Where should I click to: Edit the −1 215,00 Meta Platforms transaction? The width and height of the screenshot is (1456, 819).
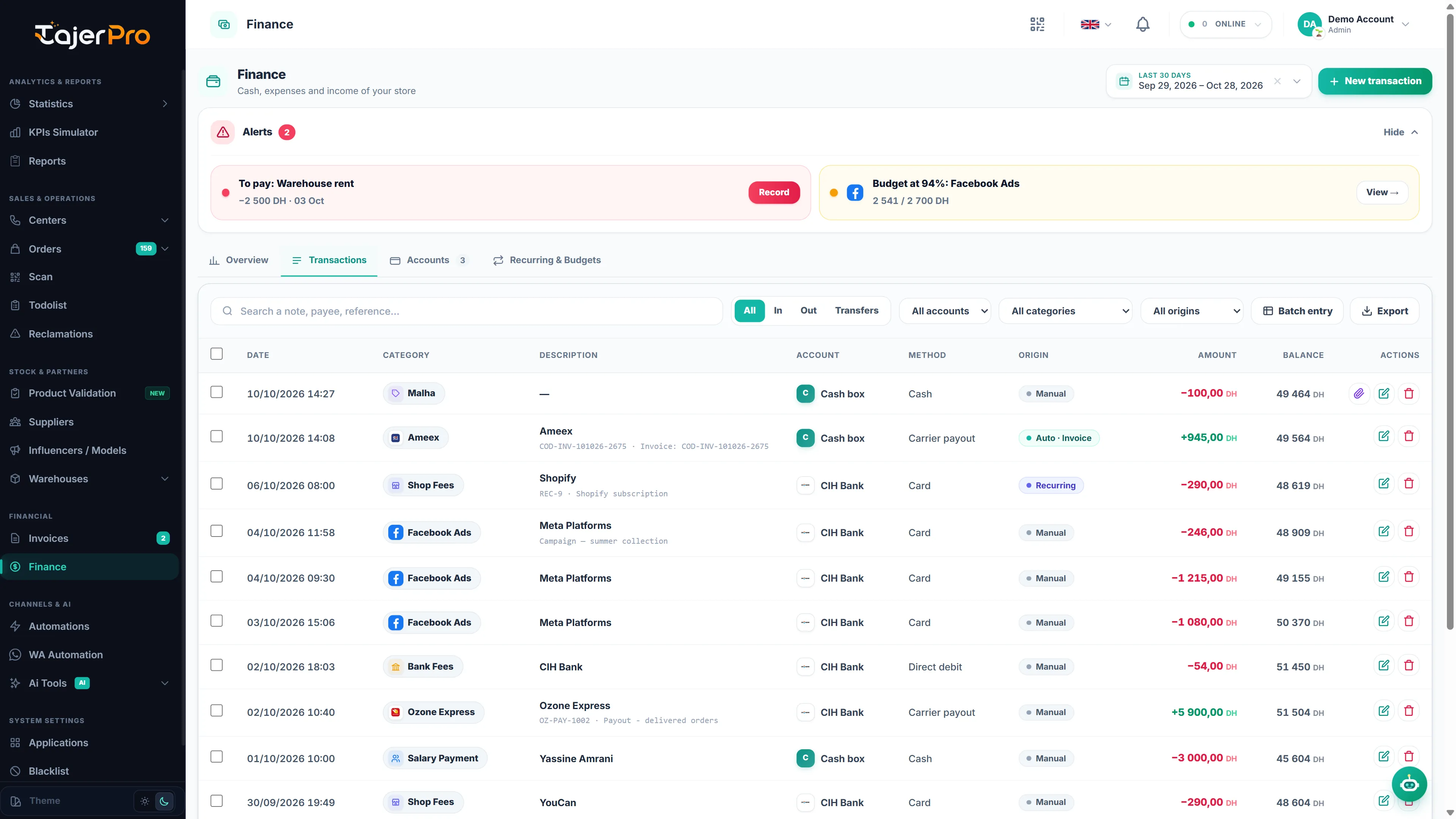click(x=1384, y=577)
